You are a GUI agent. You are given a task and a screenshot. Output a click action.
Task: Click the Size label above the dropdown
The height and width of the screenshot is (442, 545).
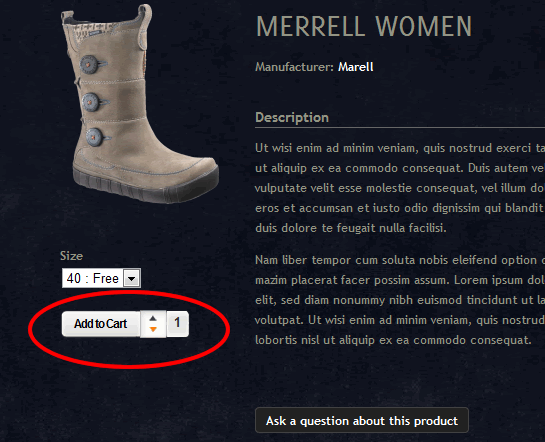pyautogui.click(x=71, y=256)
